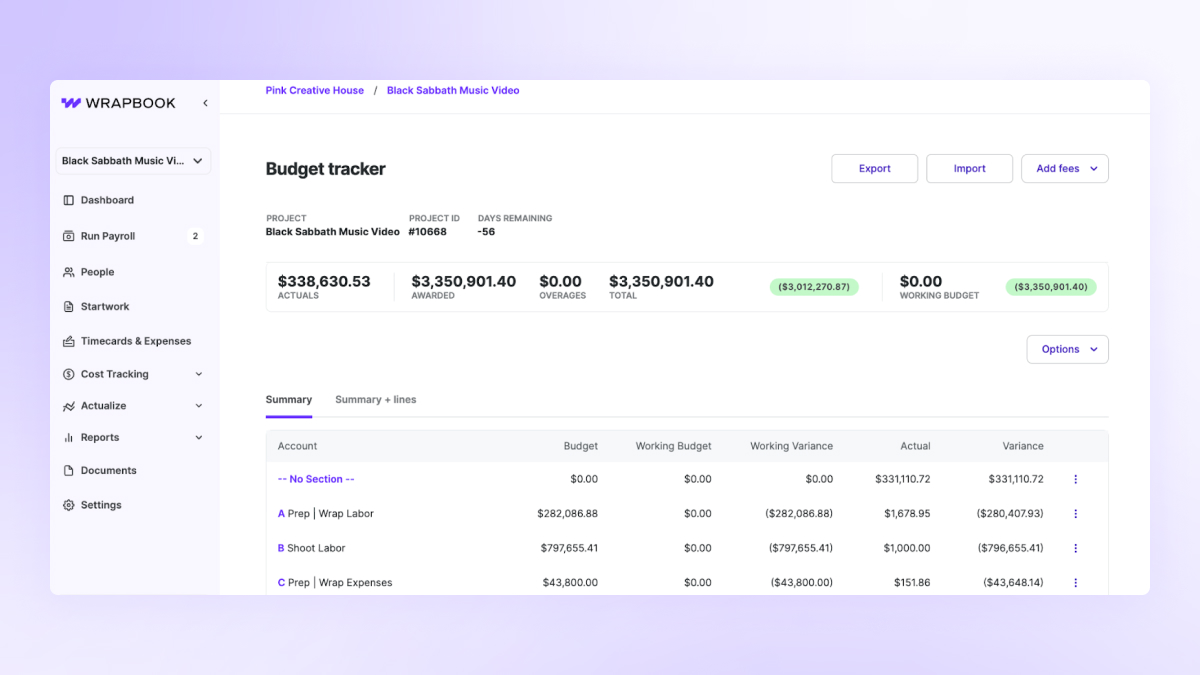Click the Account column header

(298, 446)
